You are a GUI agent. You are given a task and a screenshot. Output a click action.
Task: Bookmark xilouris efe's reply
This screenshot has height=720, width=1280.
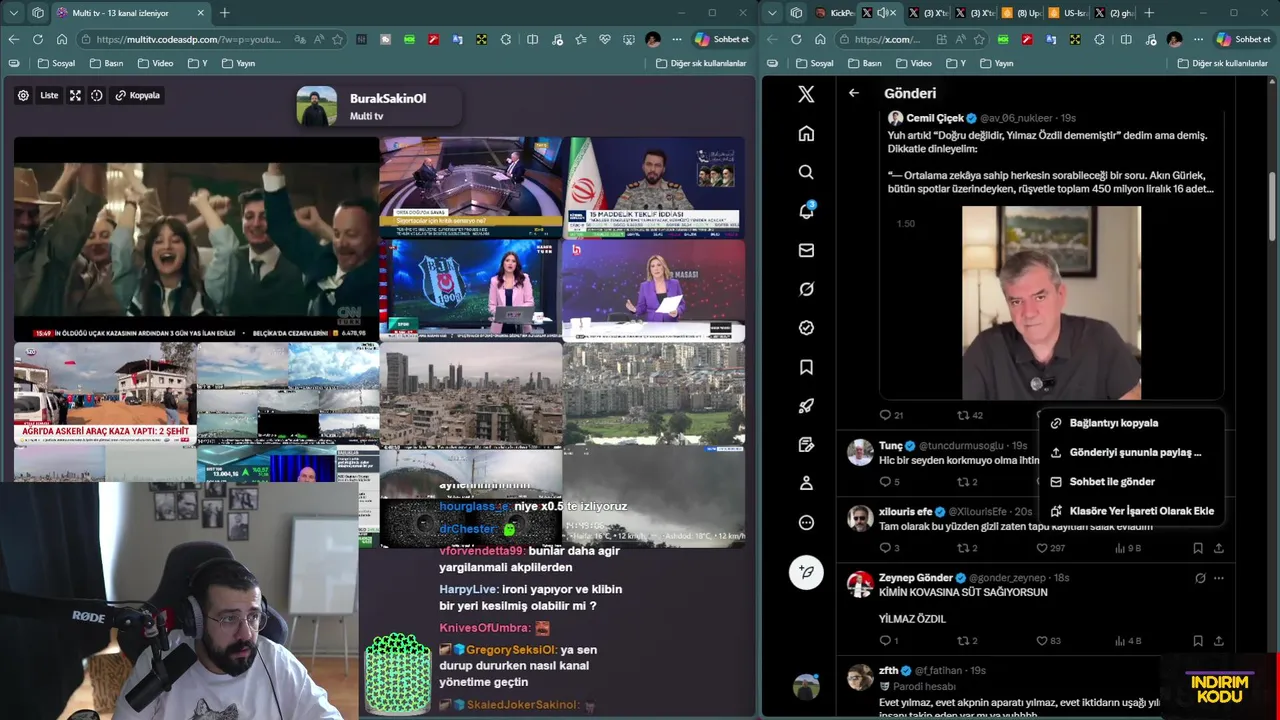click(1198, 548)
